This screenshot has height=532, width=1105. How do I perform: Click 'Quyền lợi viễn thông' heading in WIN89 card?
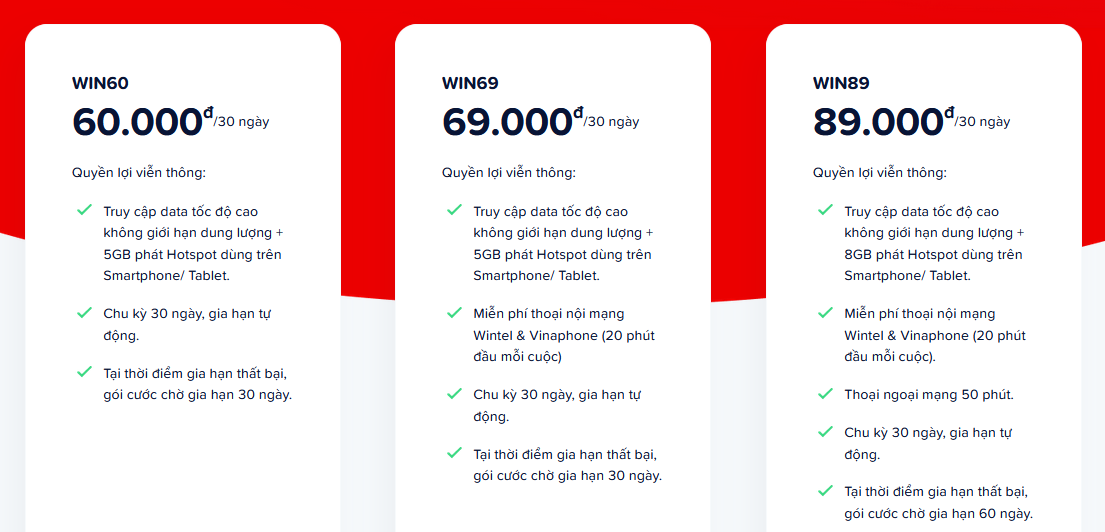(x=879, y=173)
